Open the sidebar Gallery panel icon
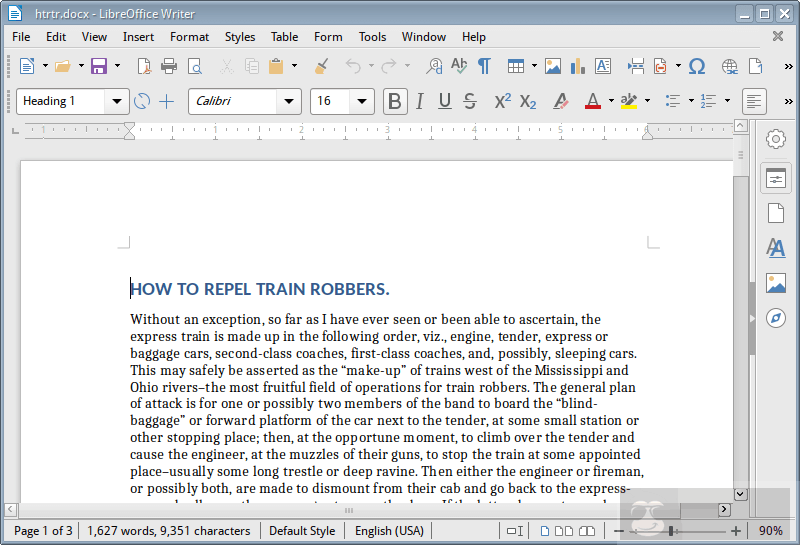 pos(776,283)
